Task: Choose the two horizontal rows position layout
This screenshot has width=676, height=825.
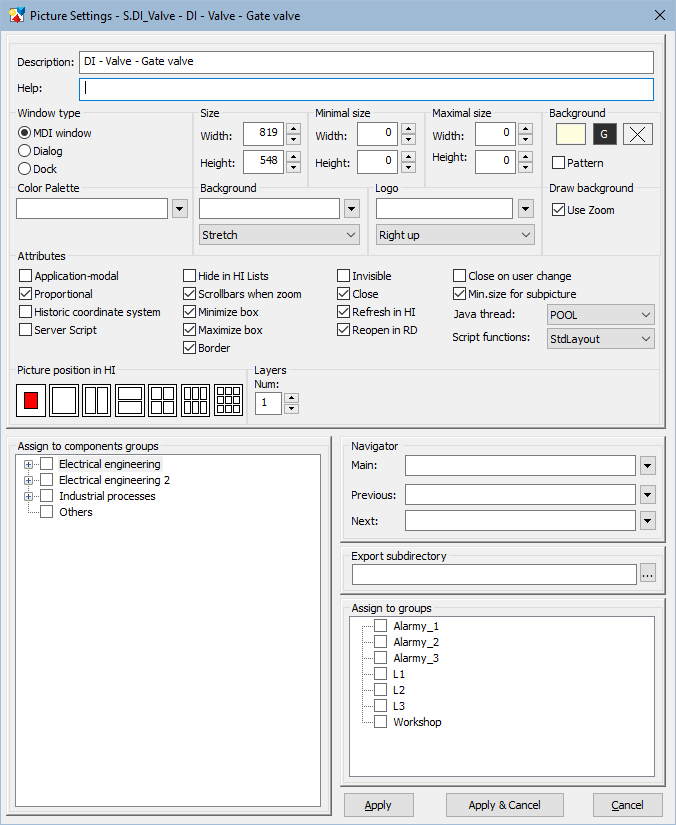Action: click(130, 400)
